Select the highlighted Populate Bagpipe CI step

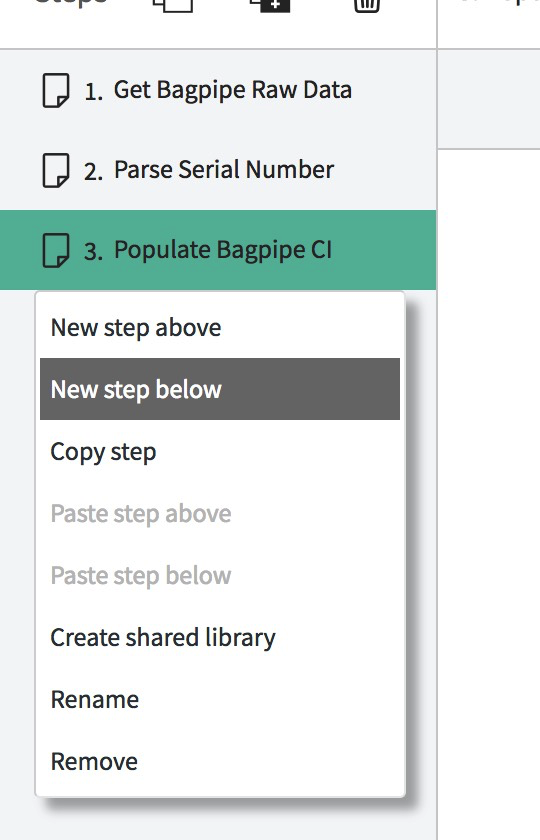coord(218,250)
